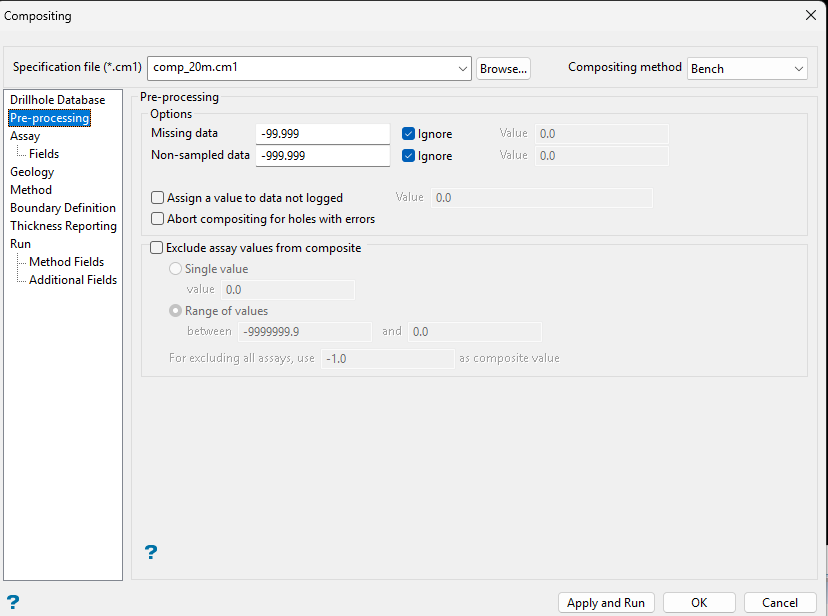The height and width of the screenshot is (616, 828).
Task: Click Missing data Value field
Action: 601,134
